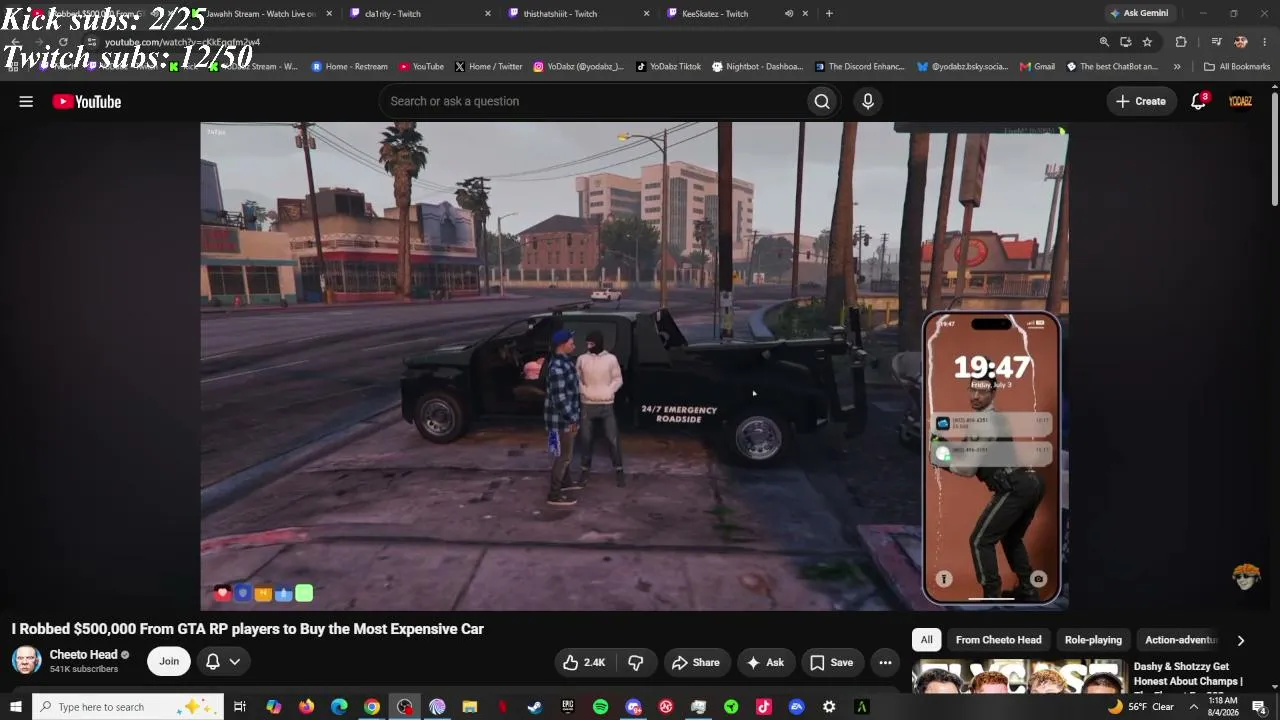Viewport: 1280px width, 720px height.
Task: Open Firefox from the taskbar
Action: pos(306,707)
